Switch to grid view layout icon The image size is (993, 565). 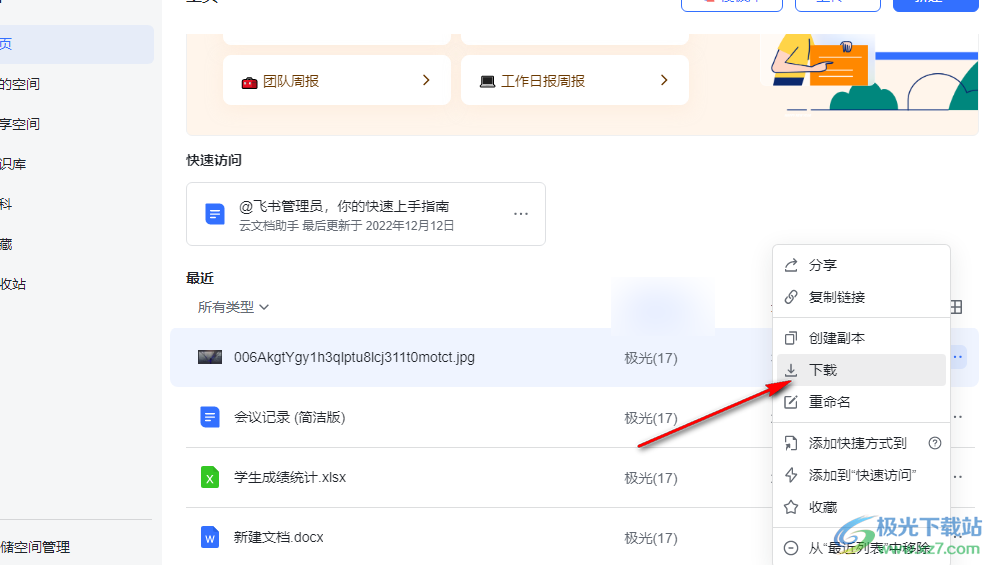[x=956, y=307]
